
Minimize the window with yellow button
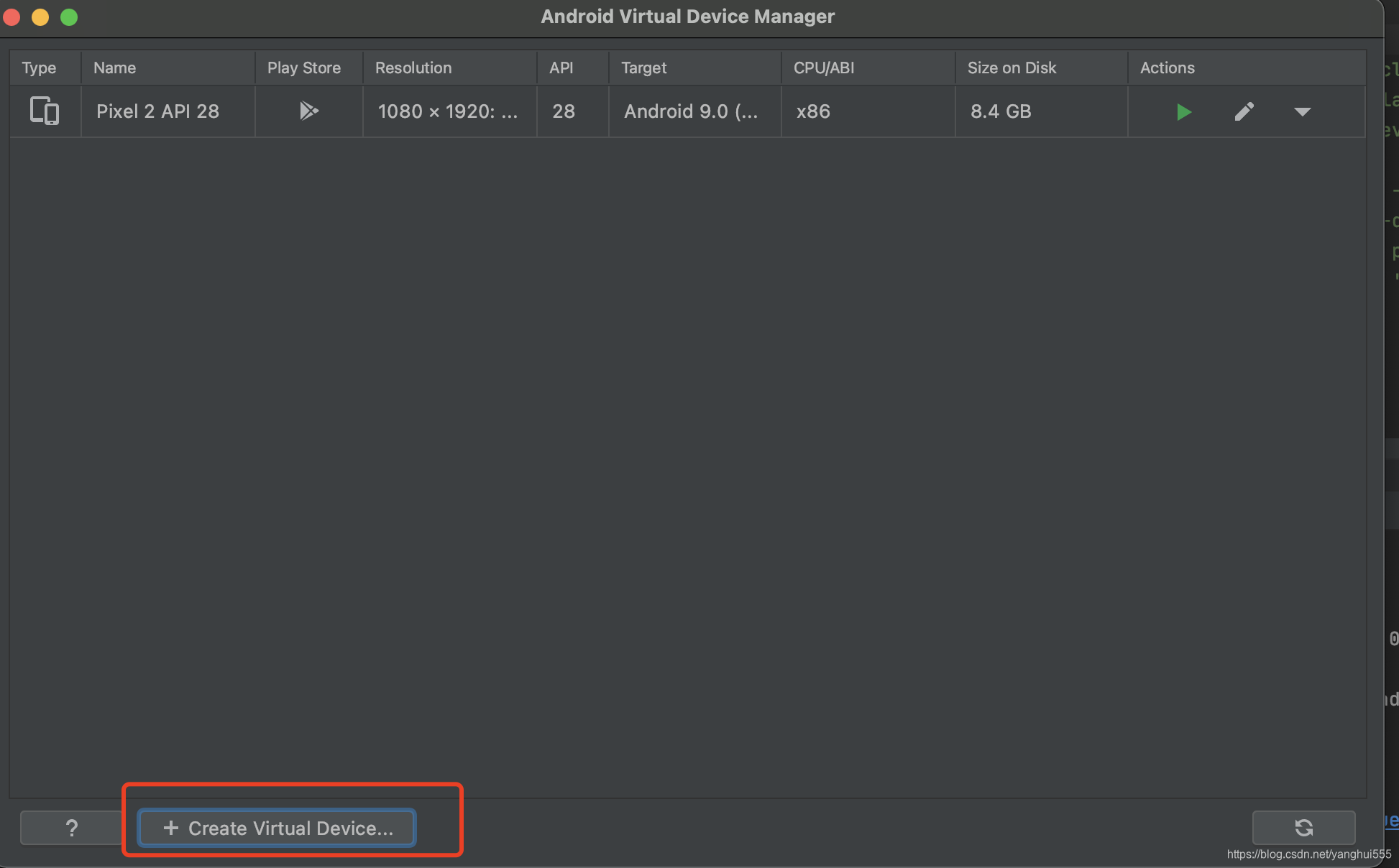click(40, 17)
